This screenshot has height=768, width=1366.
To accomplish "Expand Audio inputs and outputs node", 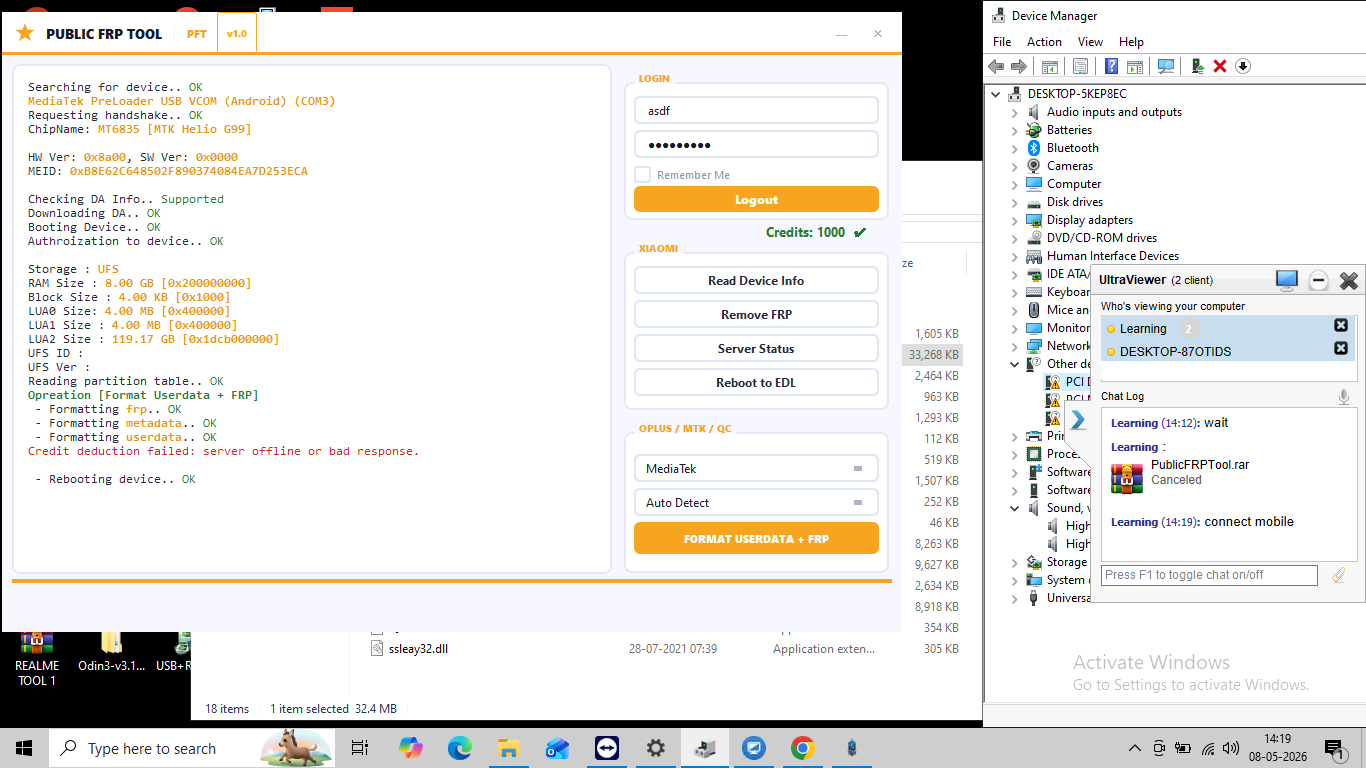I will pos(1015,112).
